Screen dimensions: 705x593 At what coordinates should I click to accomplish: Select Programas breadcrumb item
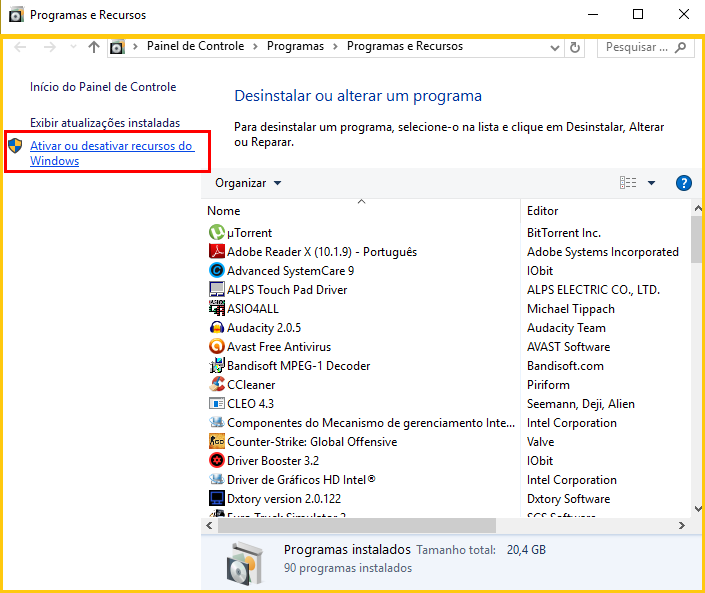coord(295,46)
